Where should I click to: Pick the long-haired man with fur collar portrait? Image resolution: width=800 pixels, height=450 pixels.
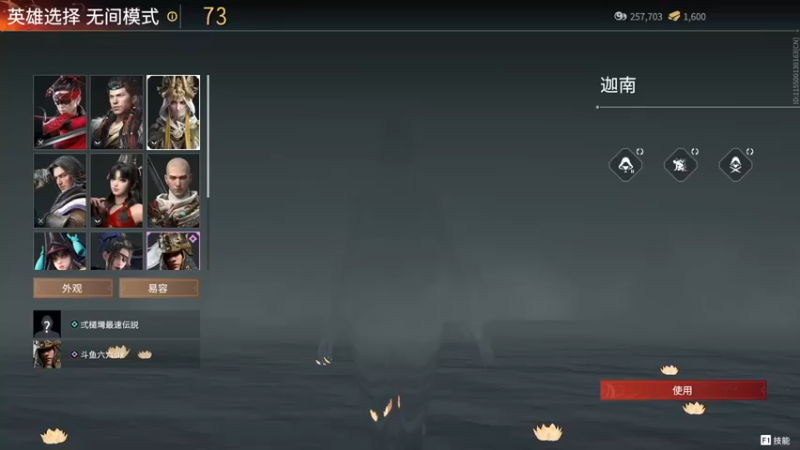tap(60, 191)
